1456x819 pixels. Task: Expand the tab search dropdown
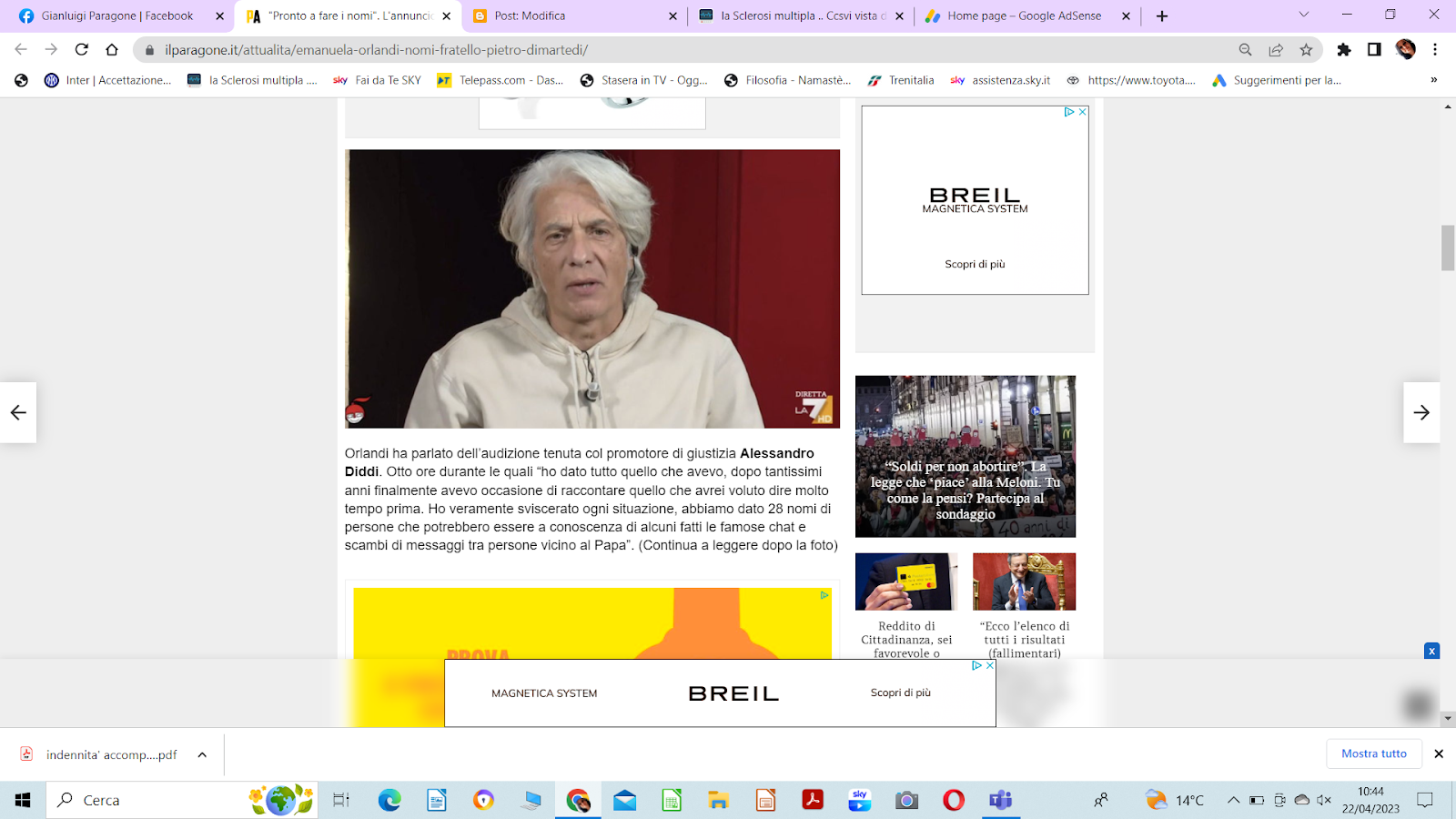[x=1303, y=15]
